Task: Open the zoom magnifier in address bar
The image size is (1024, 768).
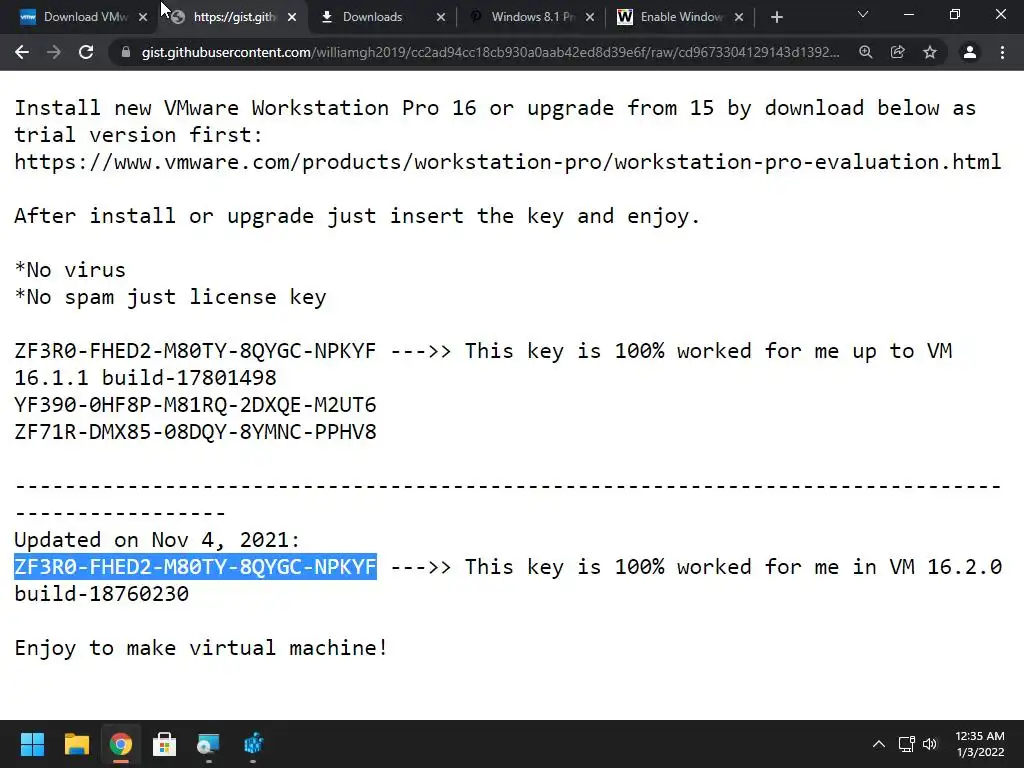Action: [866, 52]
